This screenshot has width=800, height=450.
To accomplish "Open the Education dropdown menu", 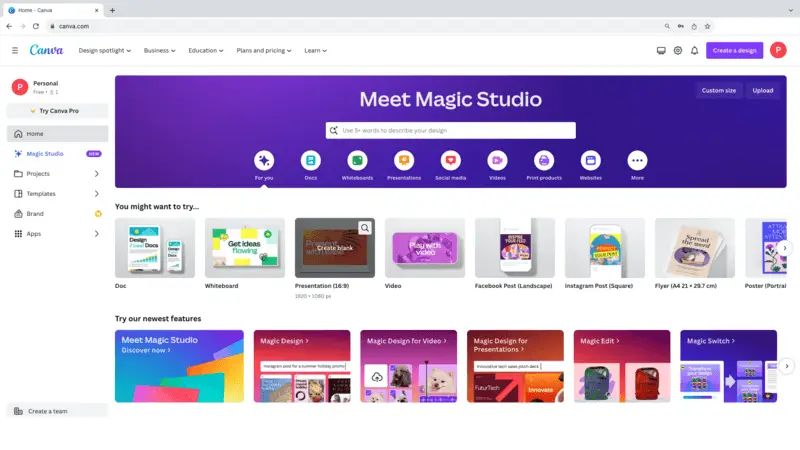I will 206,51.
